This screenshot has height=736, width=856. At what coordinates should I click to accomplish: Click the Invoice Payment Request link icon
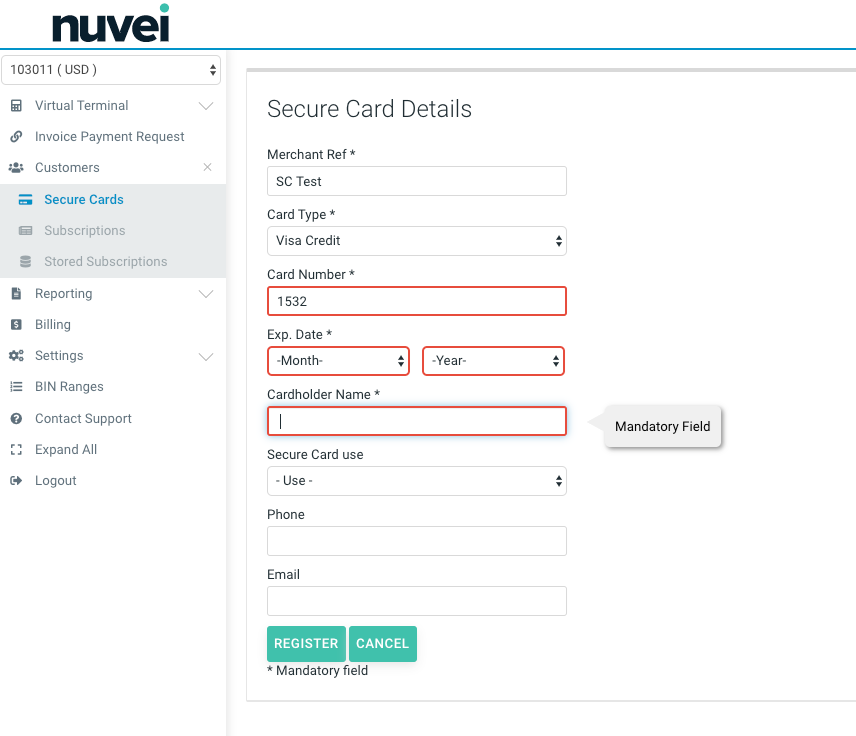(x=16, y=137)
